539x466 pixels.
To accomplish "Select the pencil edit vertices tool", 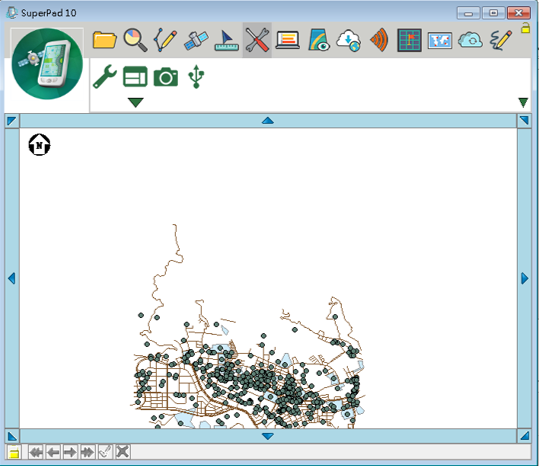I will coord(165,40).
